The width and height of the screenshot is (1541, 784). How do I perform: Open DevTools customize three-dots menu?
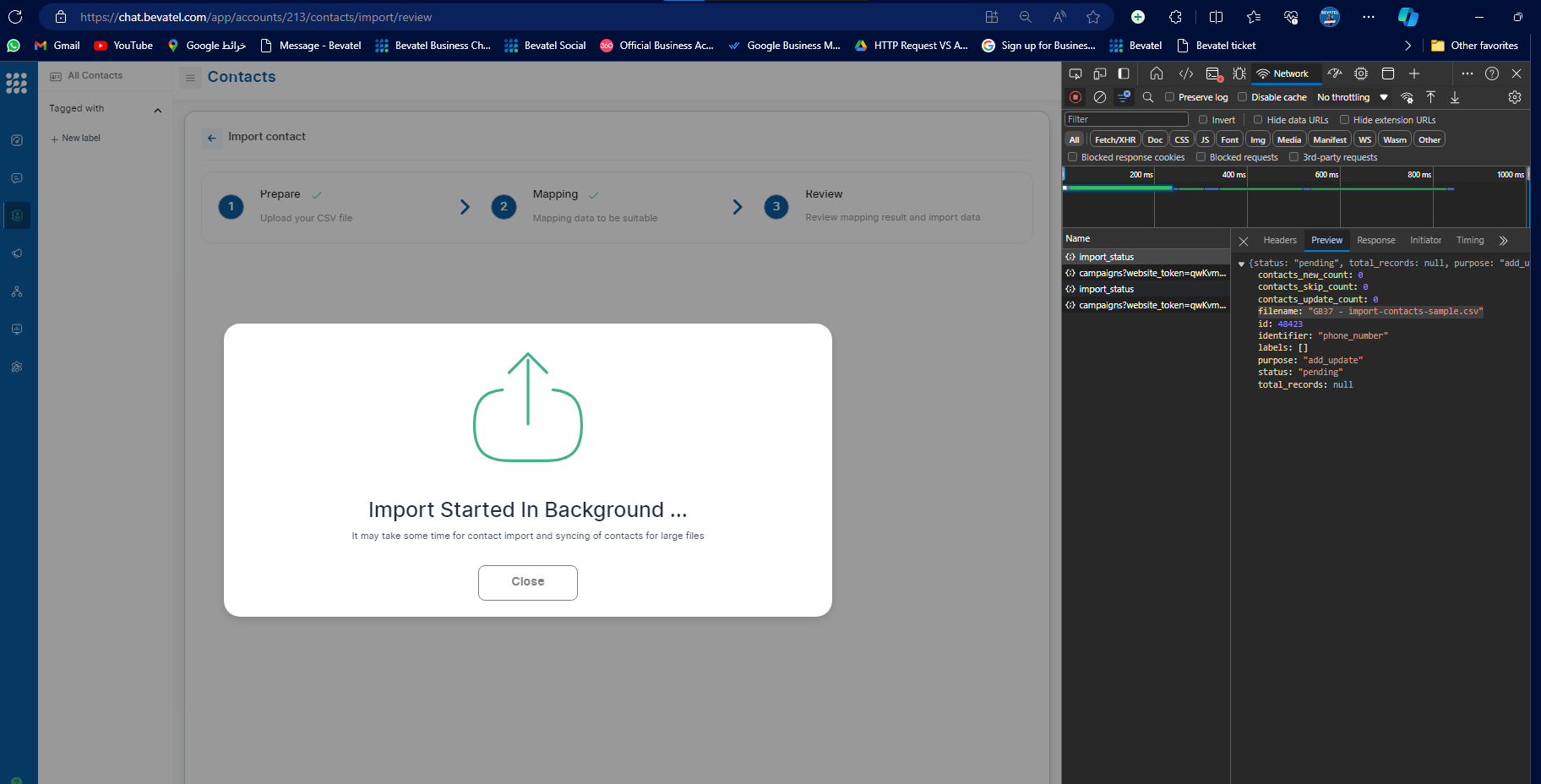(x=1467, y=73)
